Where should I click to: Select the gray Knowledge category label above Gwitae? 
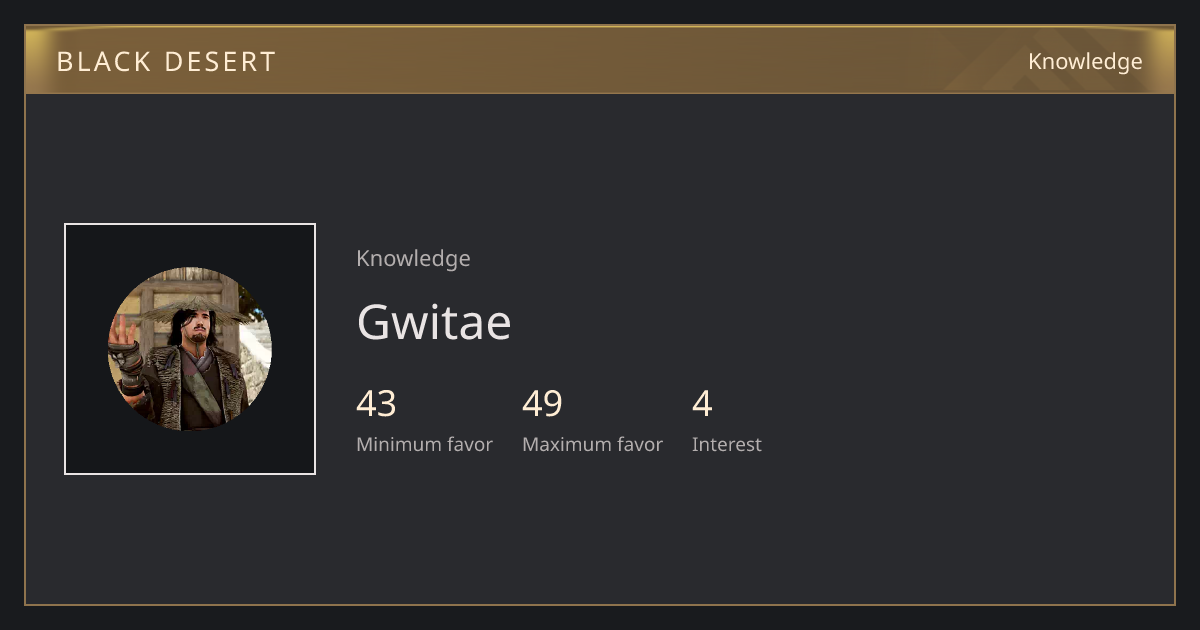413,258
